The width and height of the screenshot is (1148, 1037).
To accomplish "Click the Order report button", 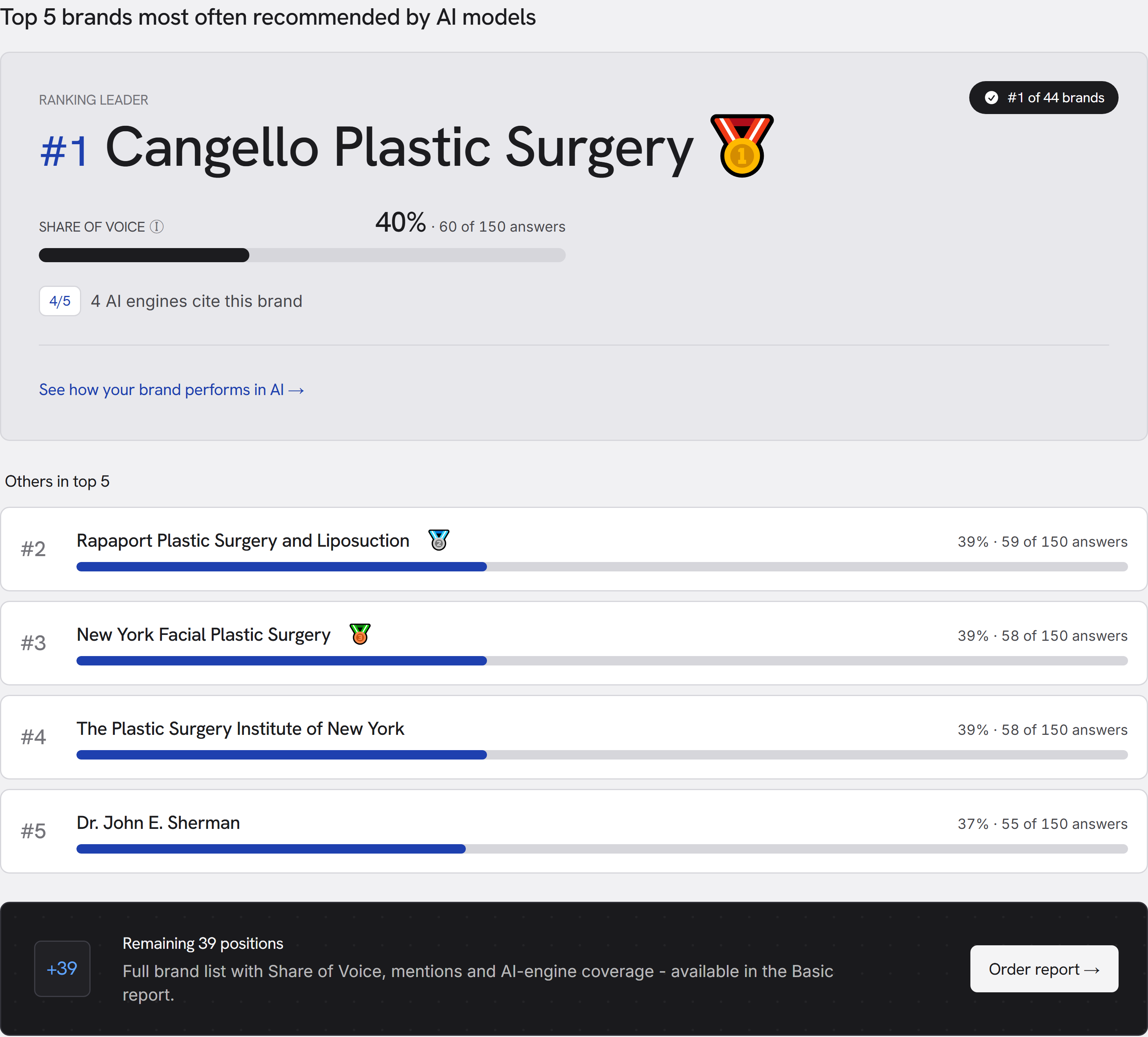I will (1044, 969).
